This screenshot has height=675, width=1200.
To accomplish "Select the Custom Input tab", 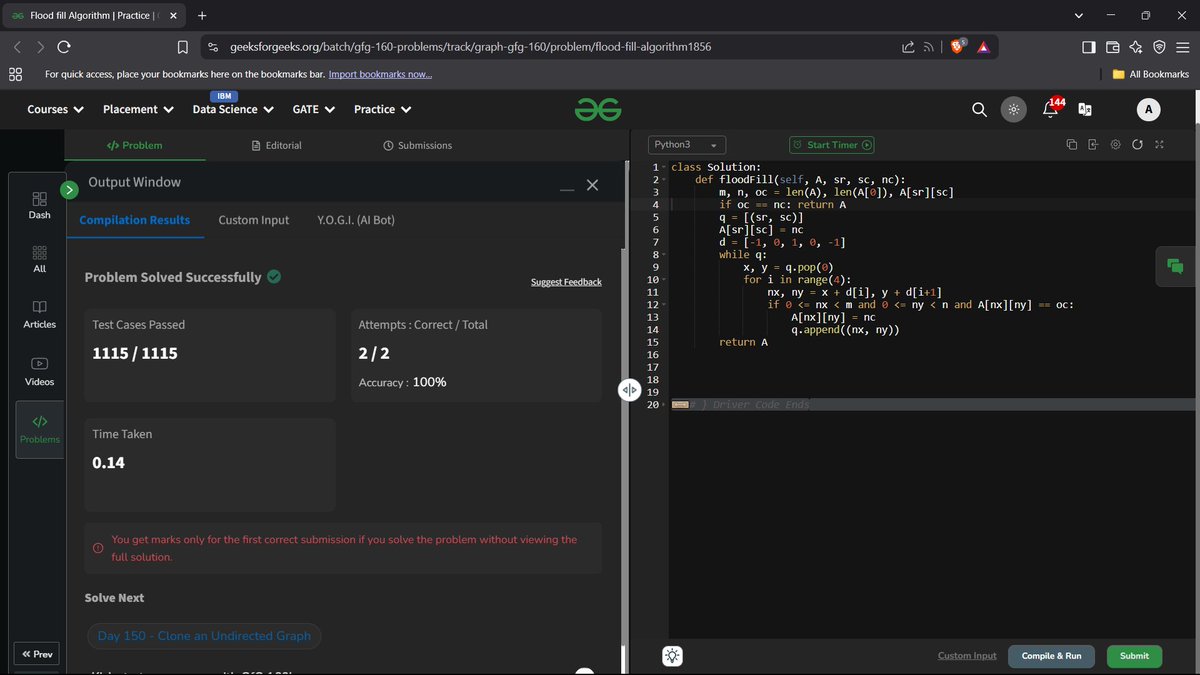I will pos(254,220).
